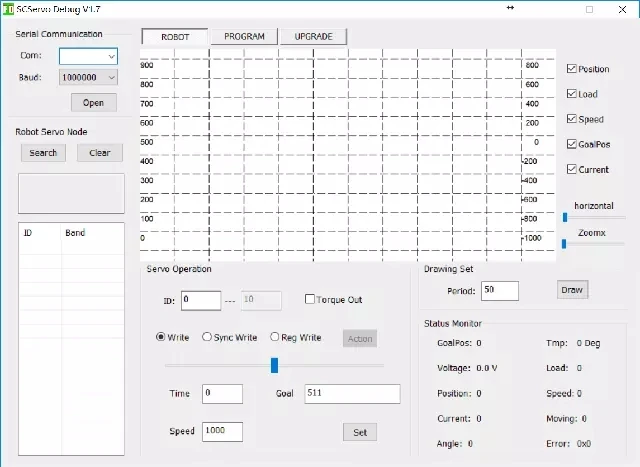Click the horizontal slider handle

coord(565,217)
